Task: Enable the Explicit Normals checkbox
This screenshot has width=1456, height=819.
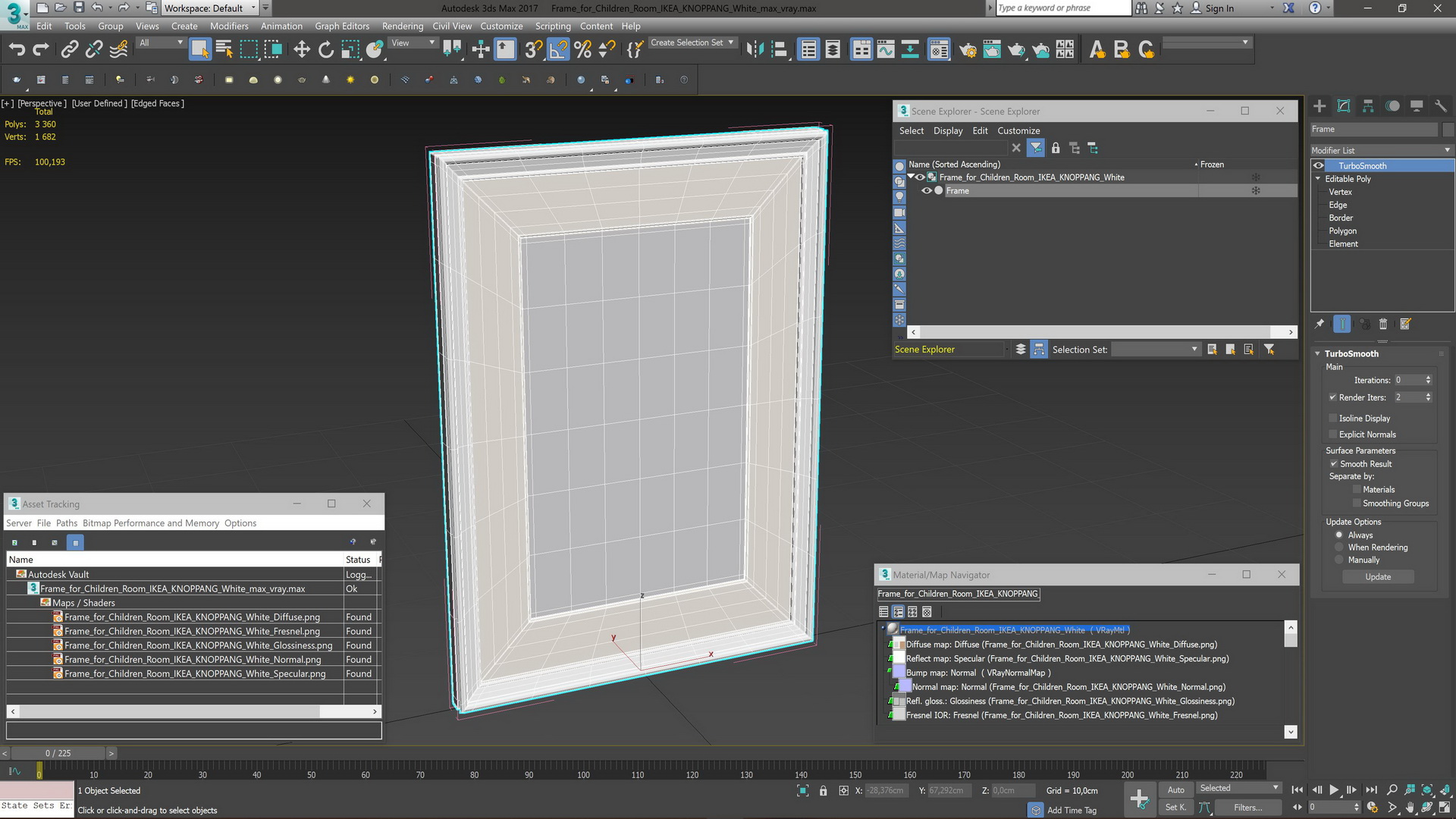Action: [x=1332, y=435]
